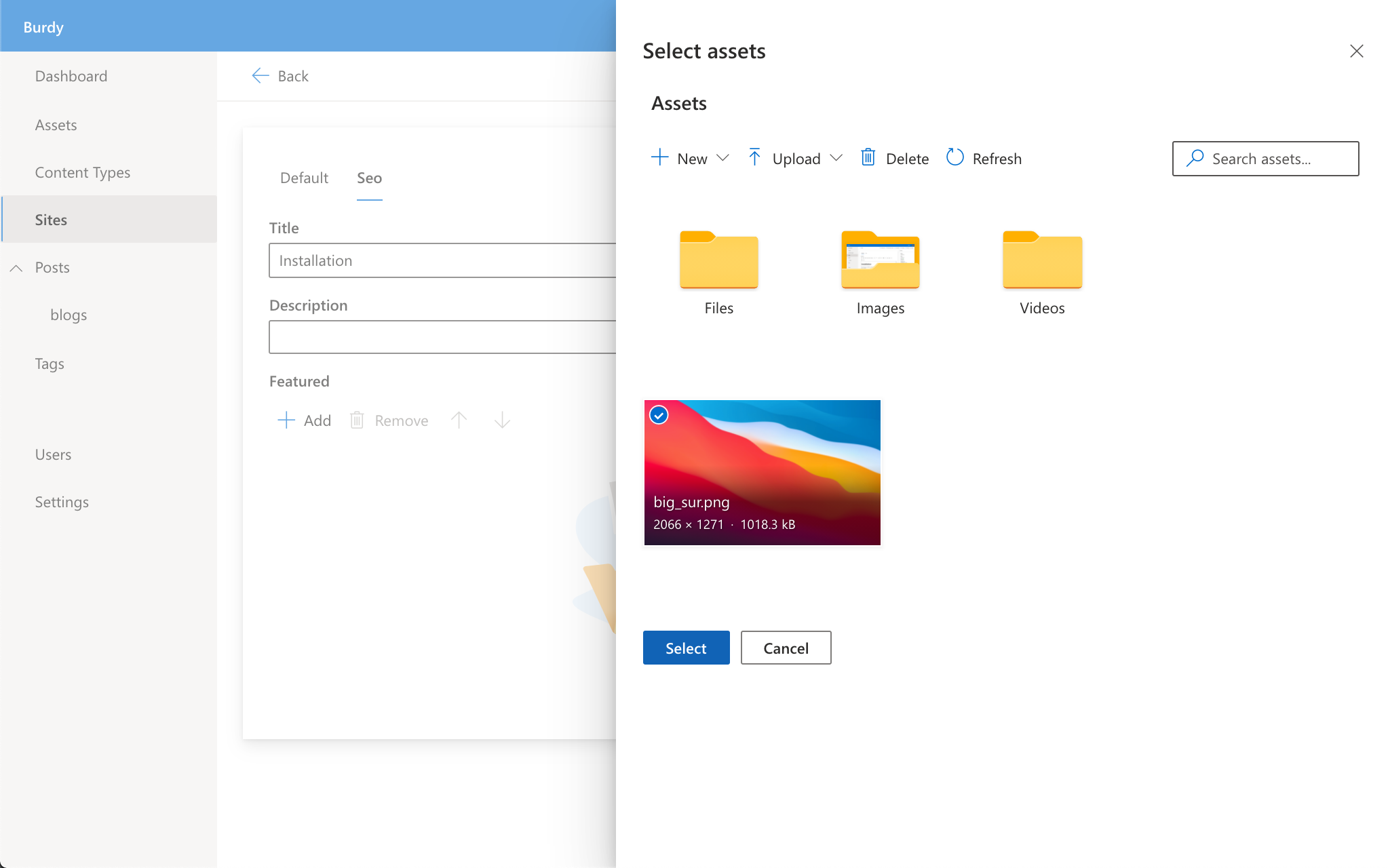Click the Remove trash icon under Featured
1388x868 pixels.
tap(356, 420)
